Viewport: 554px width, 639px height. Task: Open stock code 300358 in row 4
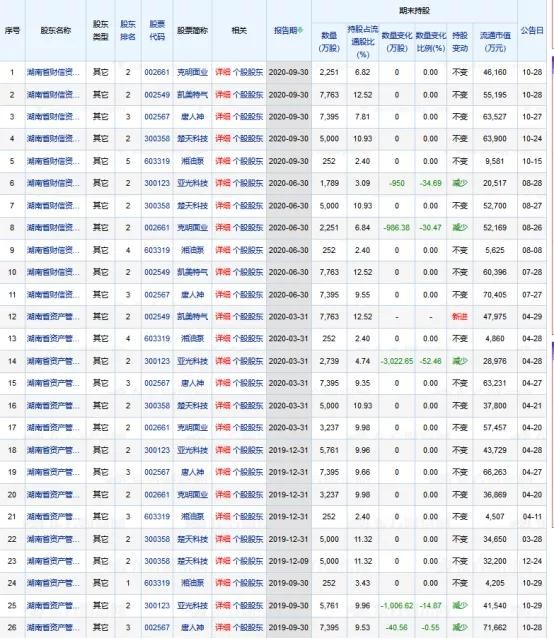157,139
